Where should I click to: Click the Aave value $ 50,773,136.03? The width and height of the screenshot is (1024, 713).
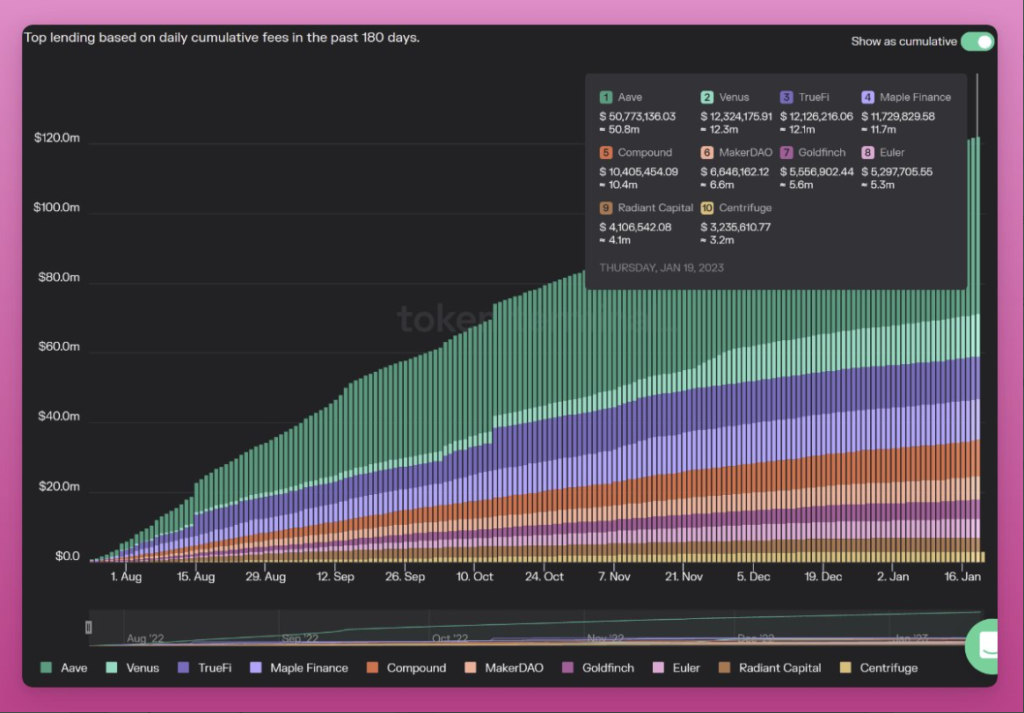point(637,116)
